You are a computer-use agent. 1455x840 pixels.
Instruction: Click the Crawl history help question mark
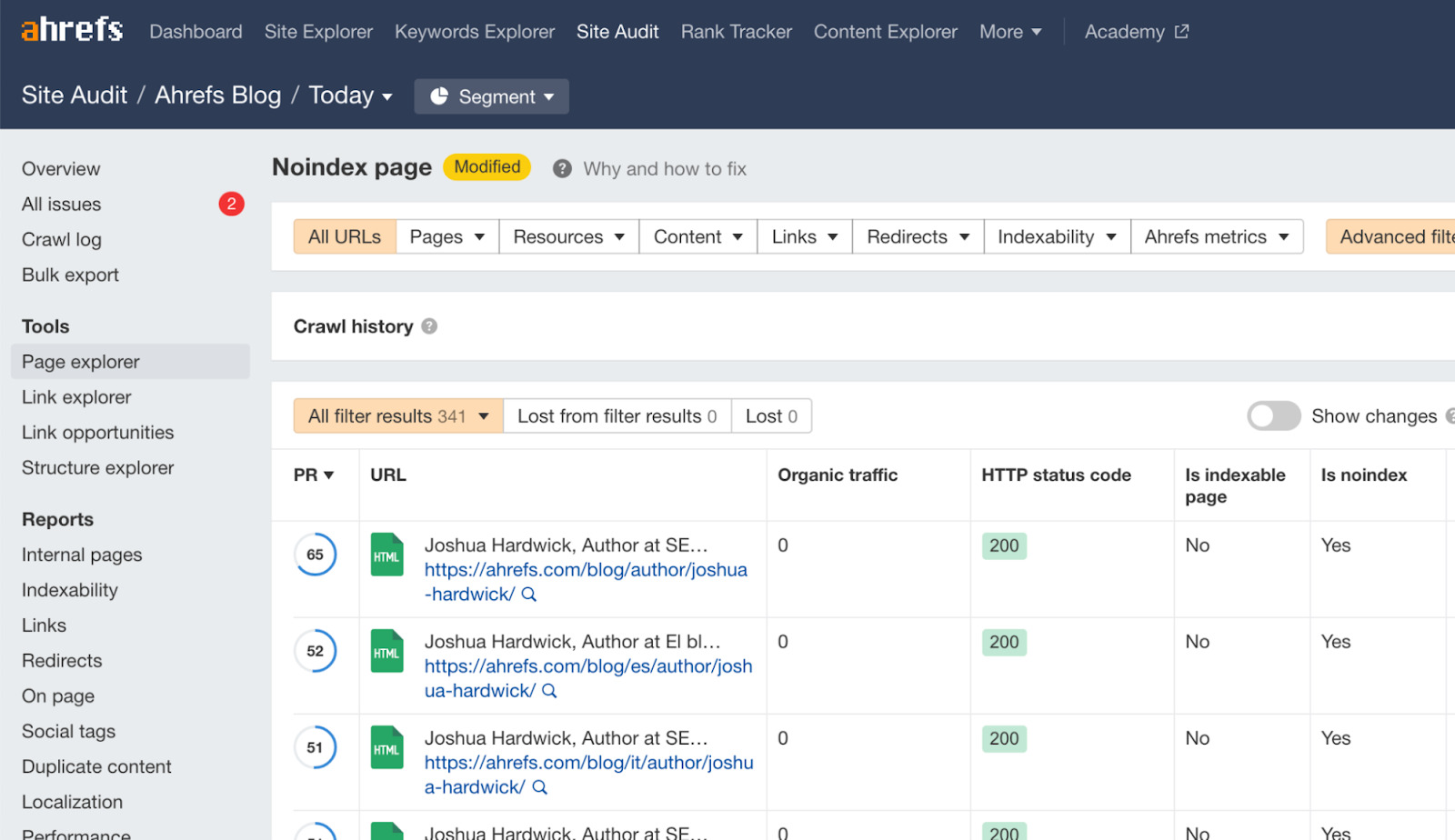(x=429, y=325)
